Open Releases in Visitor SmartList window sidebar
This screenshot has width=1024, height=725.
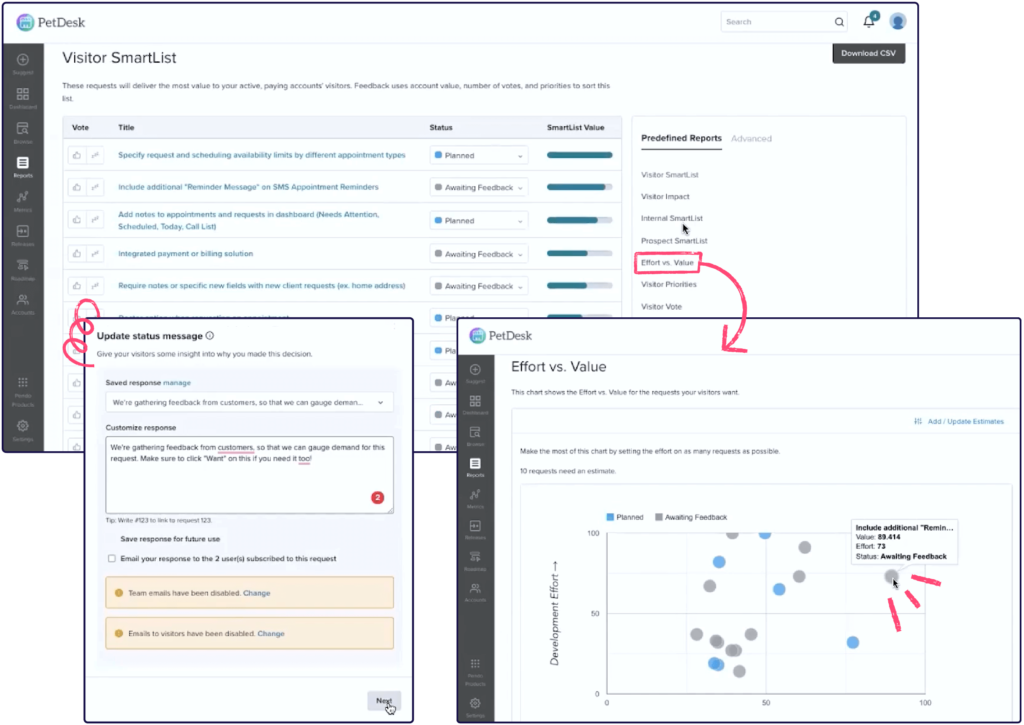(x=23, y=235)
